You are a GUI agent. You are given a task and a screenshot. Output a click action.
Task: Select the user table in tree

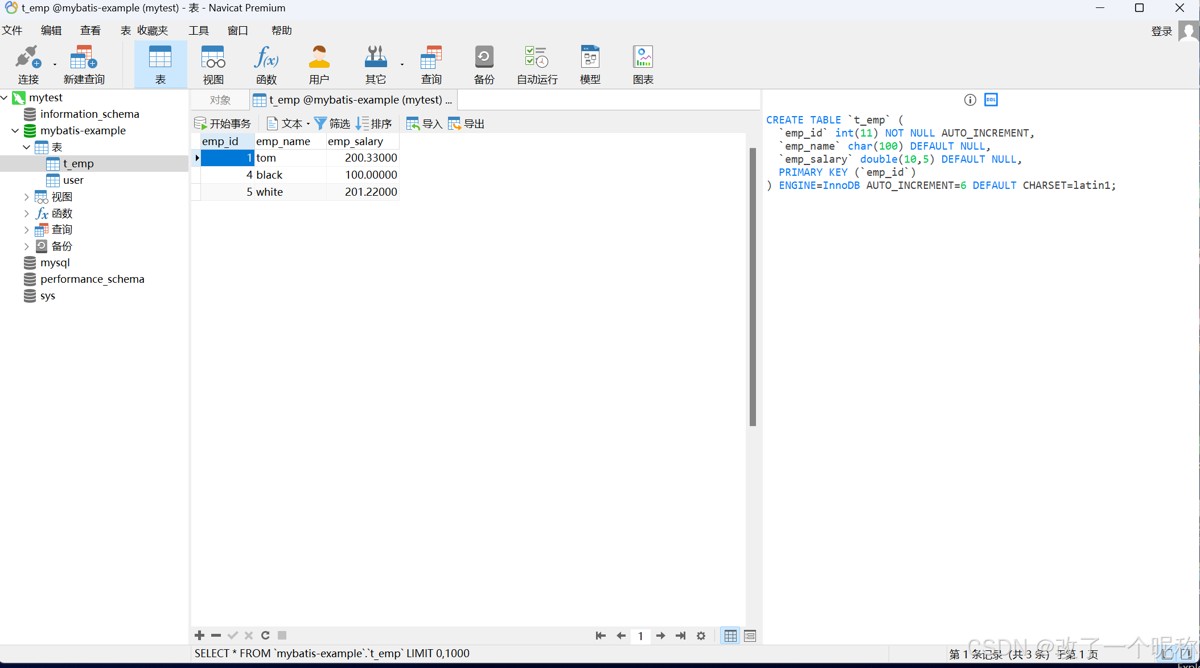coord(73,180)
